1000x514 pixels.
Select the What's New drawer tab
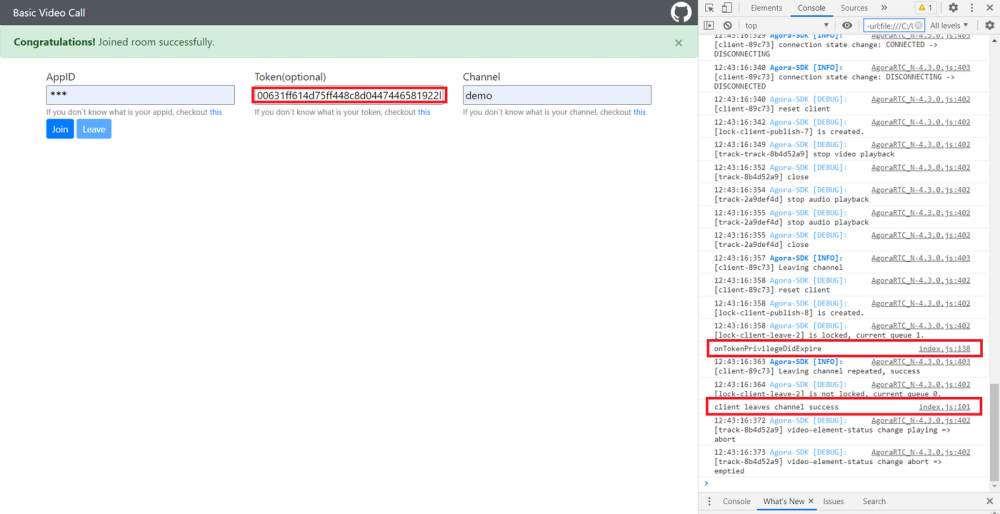click(x=784, y=501)
